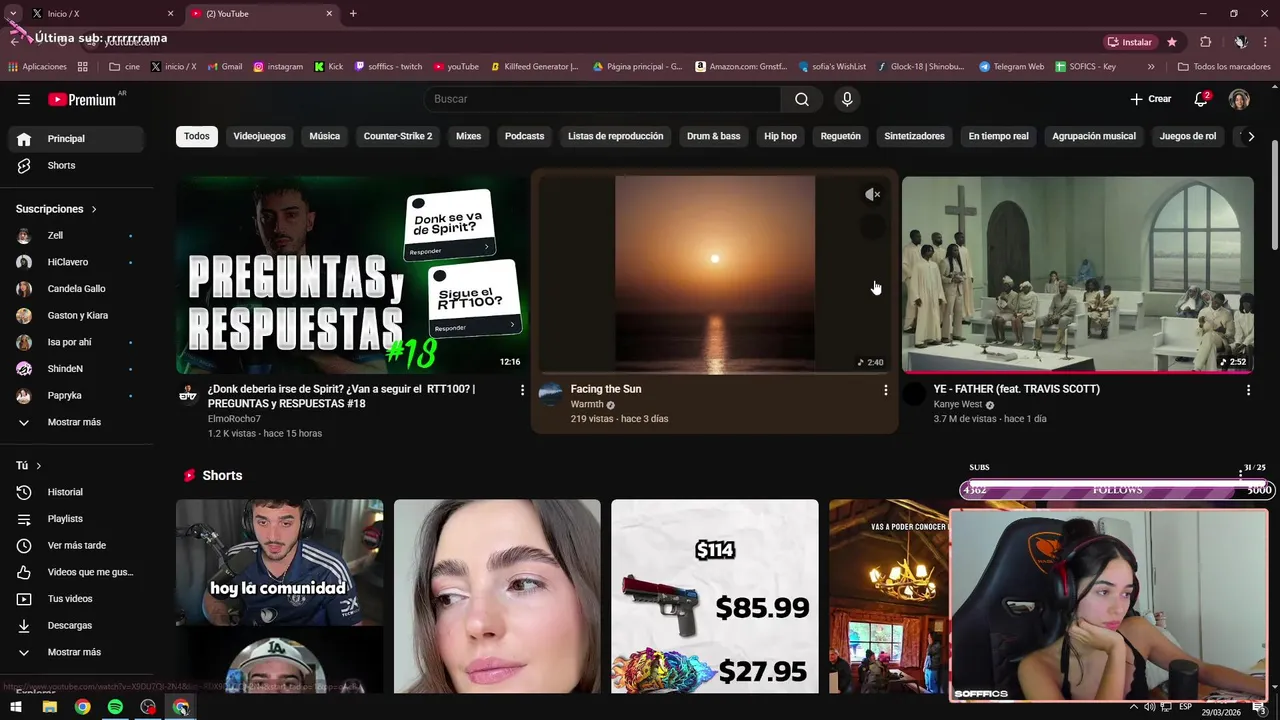
Task: Click the Instalar button in address bar
Action: (1129, 42)
